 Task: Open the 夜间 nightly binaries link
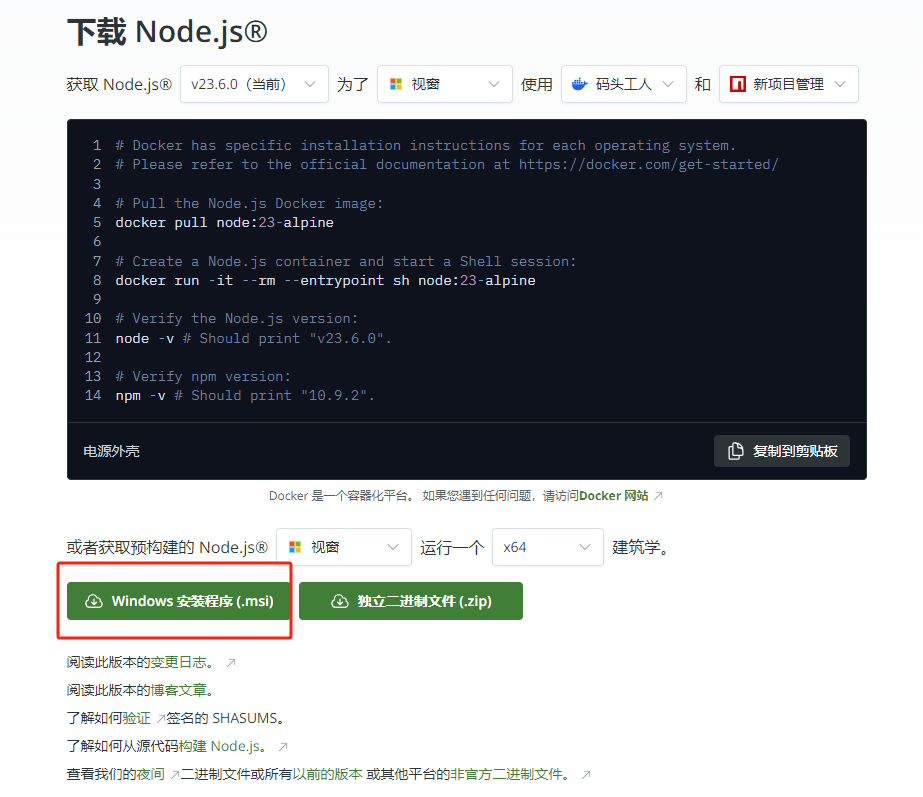click(x=151, y=774)
